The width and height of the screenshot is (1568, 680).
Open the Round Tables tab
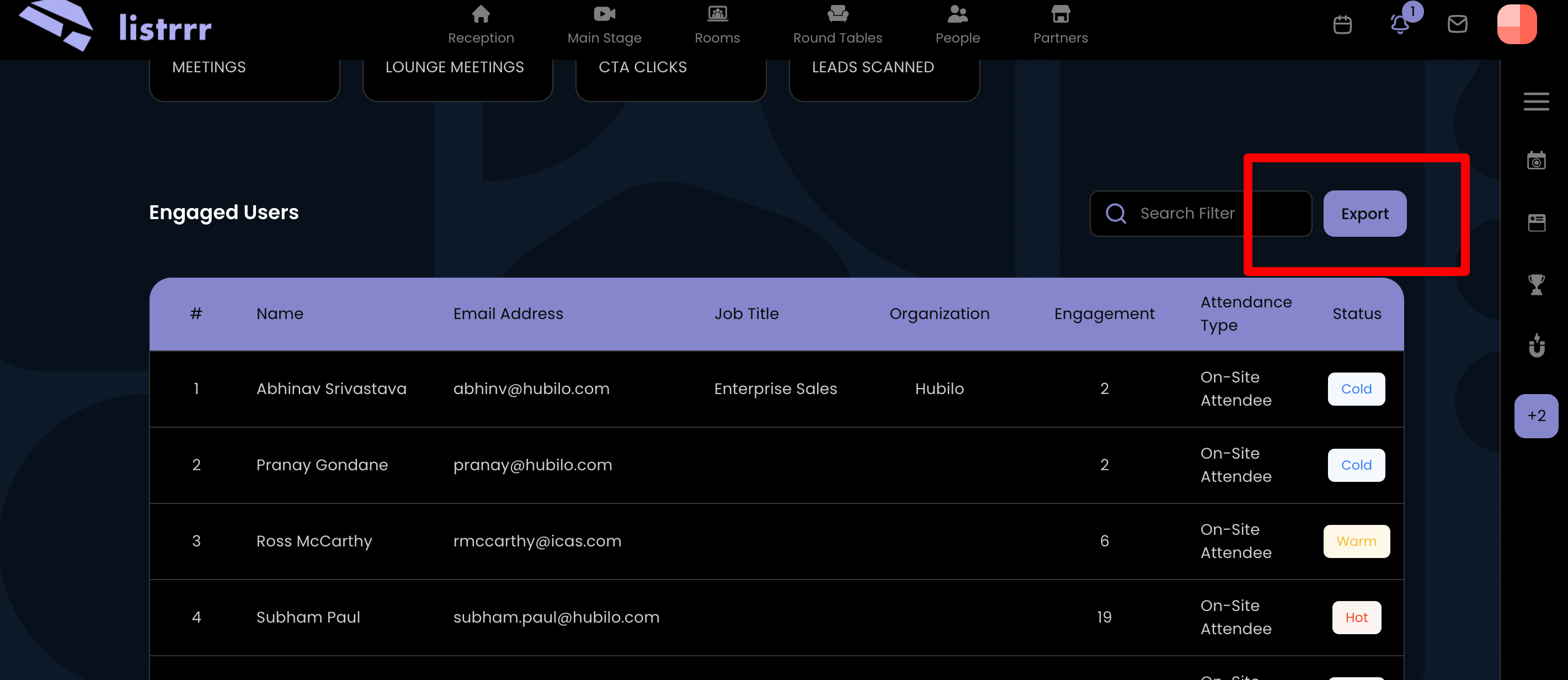(x=838, y=25)
